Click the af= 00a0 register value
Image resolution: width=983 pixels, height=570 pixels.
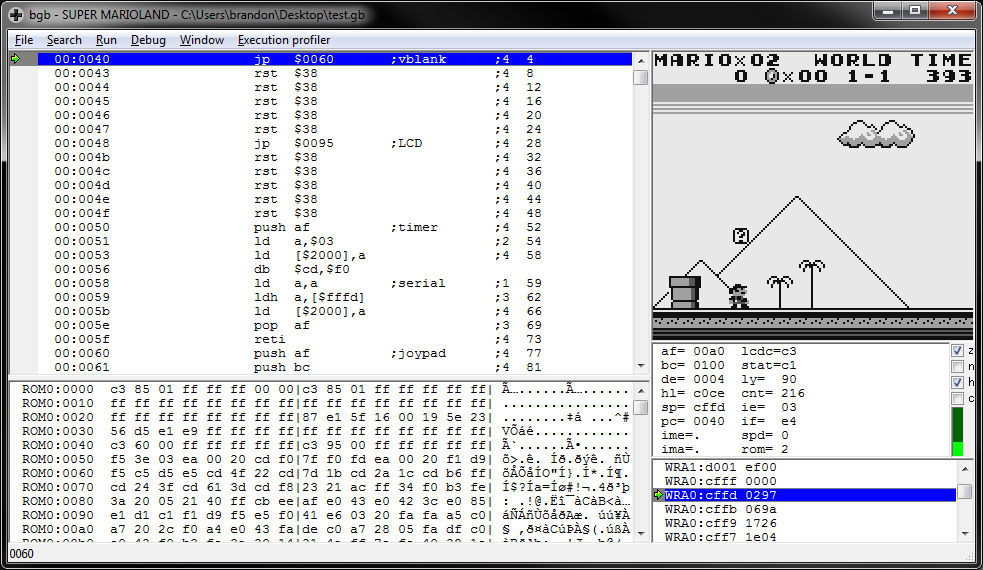click(693, 351)
